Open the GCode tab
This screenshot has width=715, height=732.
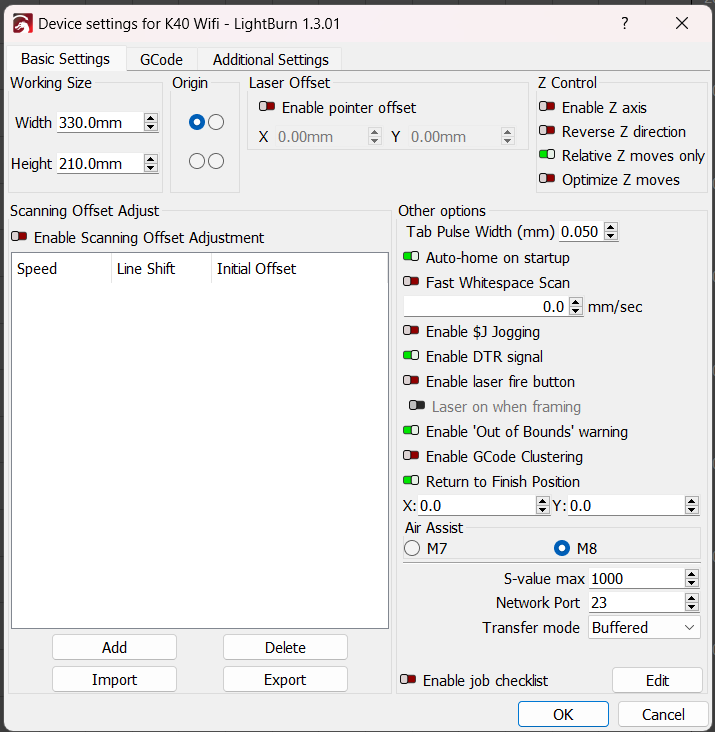click(x=161, y=59)
